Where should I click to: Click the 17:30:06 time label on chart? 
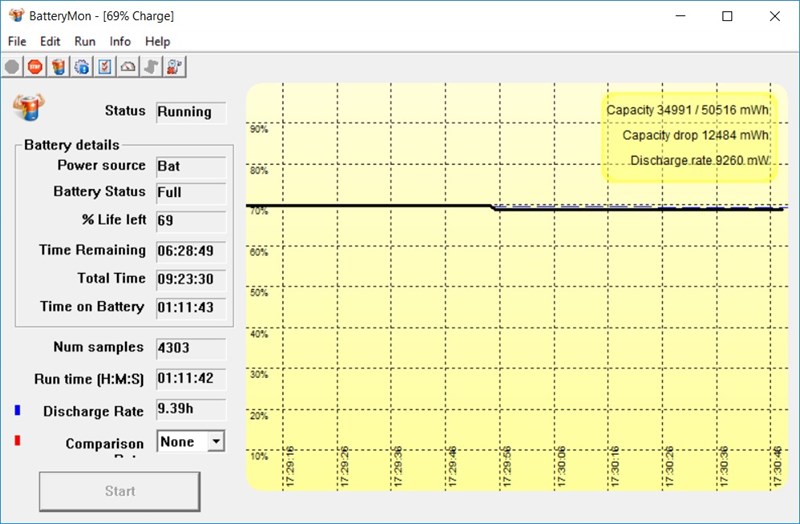561,466
